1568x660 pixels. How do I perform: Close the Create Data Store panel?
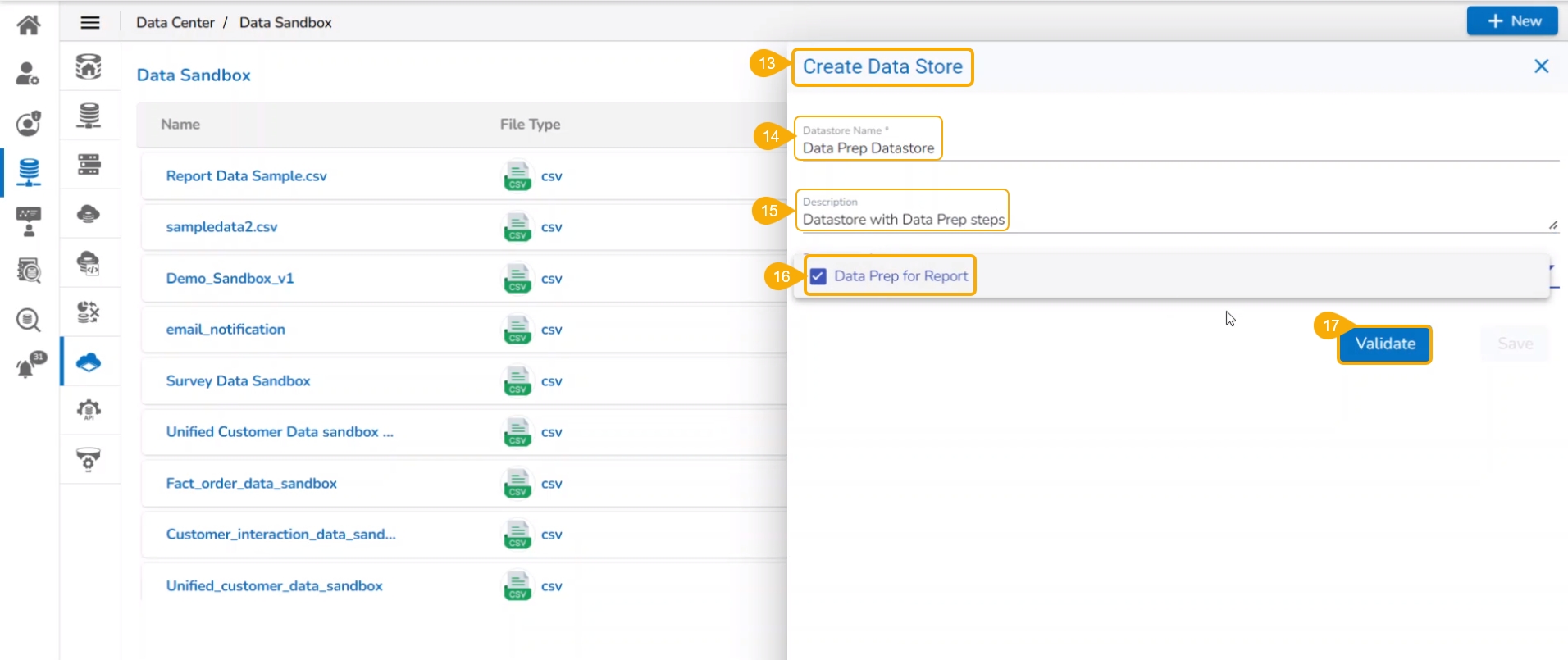pyautogui.click(x=1541, y=66)
